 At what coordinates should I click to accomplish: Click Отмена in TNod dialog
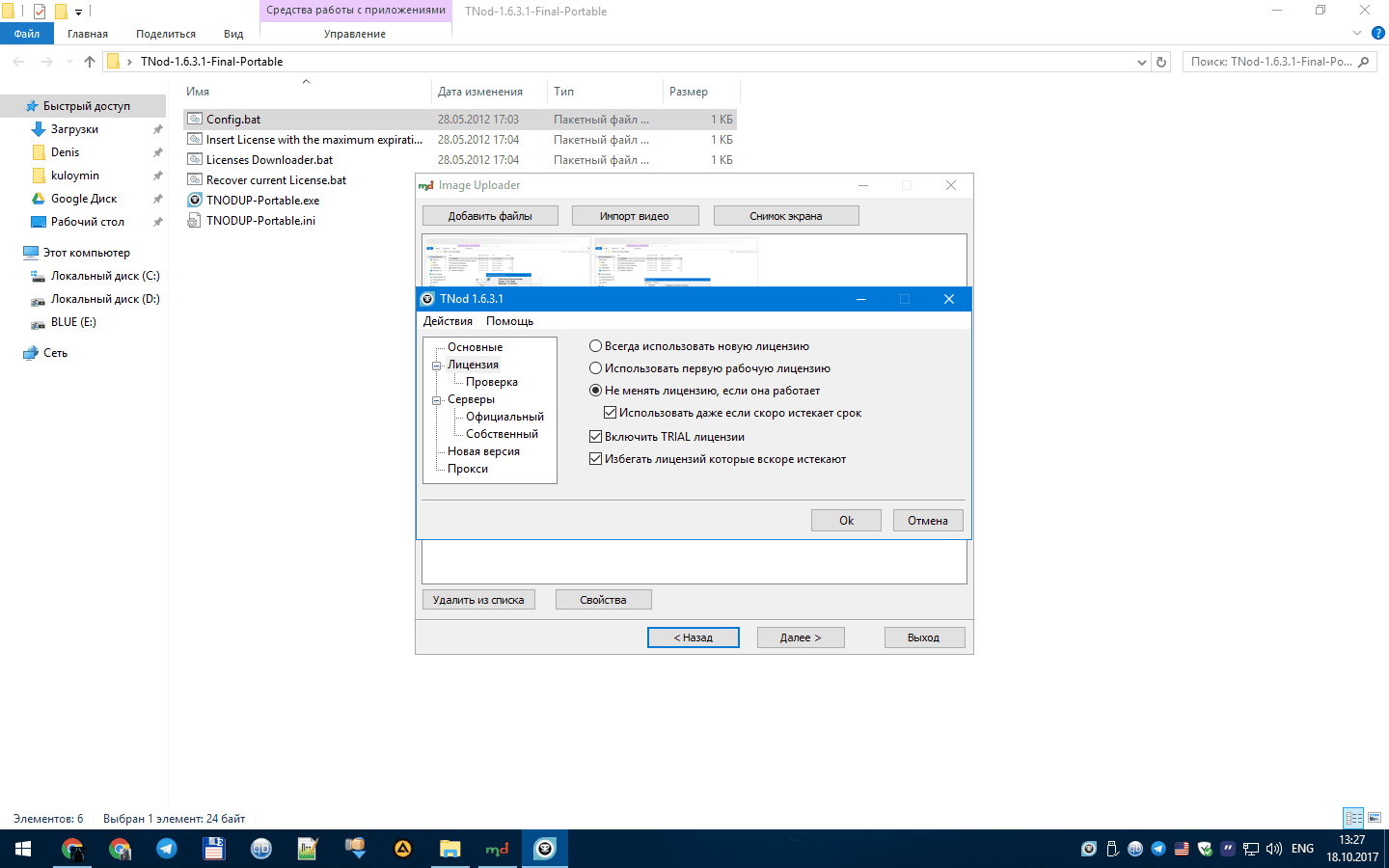(x=928, y=521)
